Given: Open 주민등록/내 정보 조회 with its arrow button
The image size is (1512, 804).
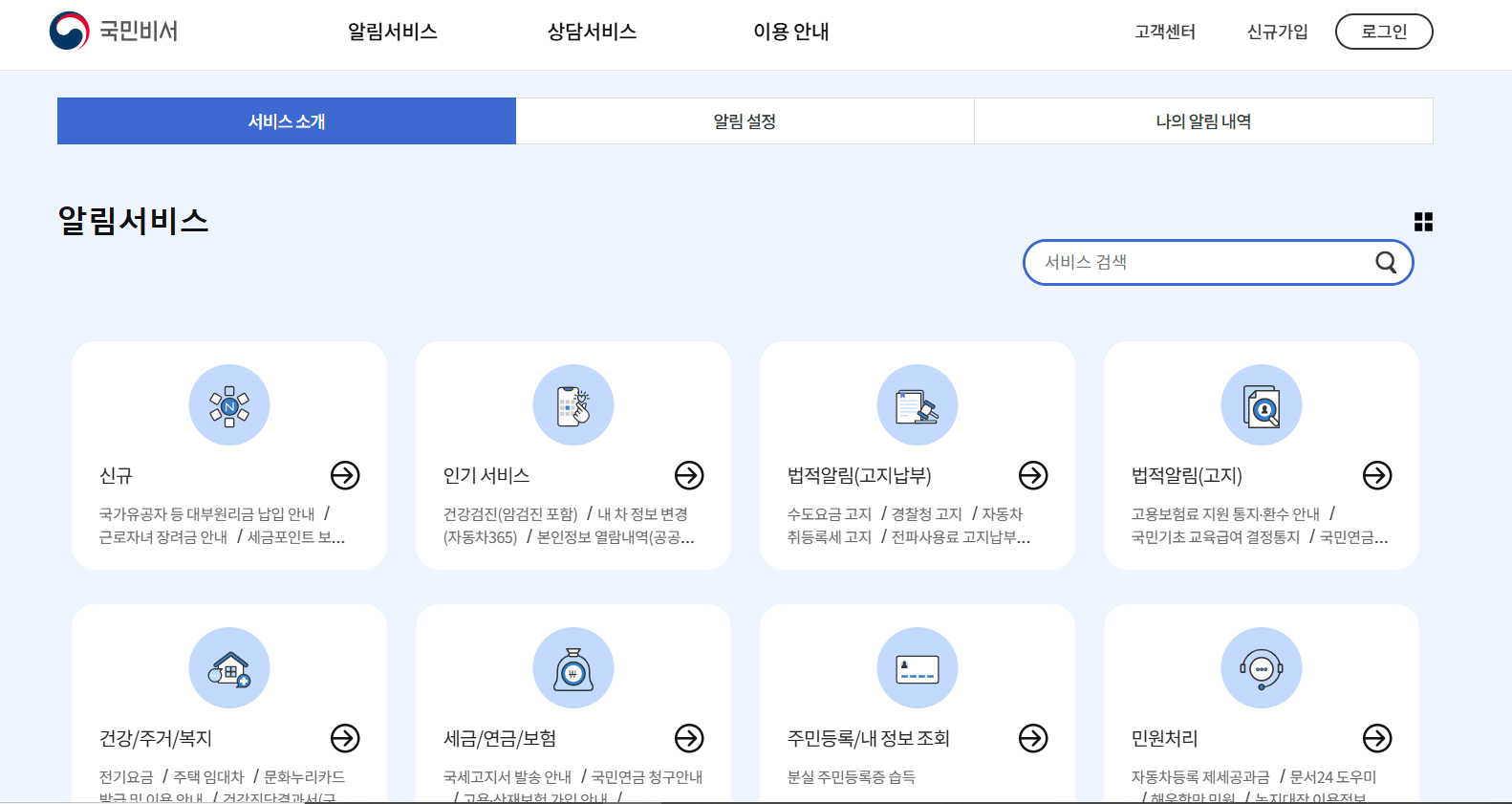Looking at the screenshot, I should click(1033, 738).
